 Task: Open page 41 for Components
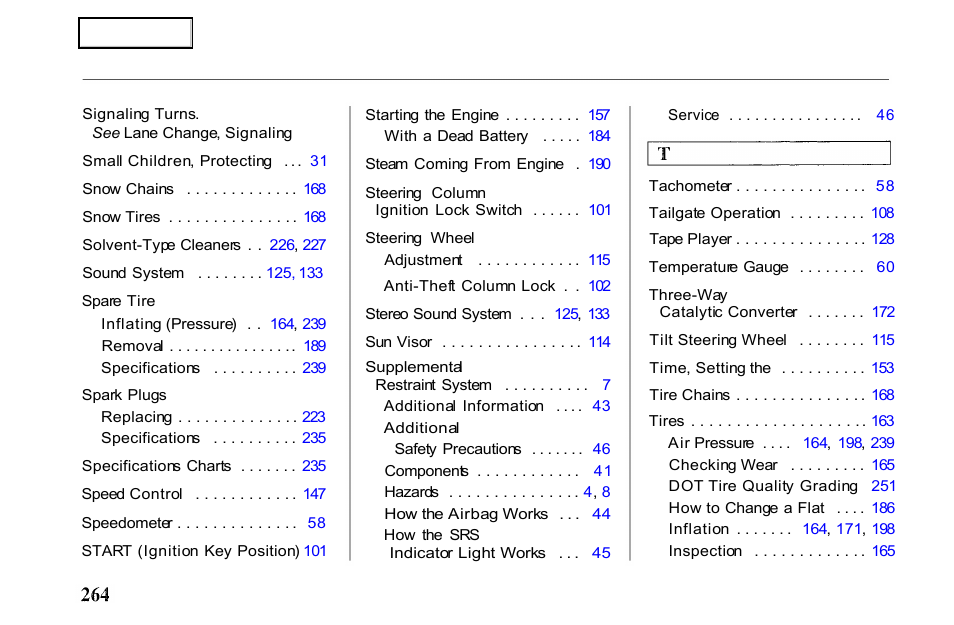[x=602, y=471]
